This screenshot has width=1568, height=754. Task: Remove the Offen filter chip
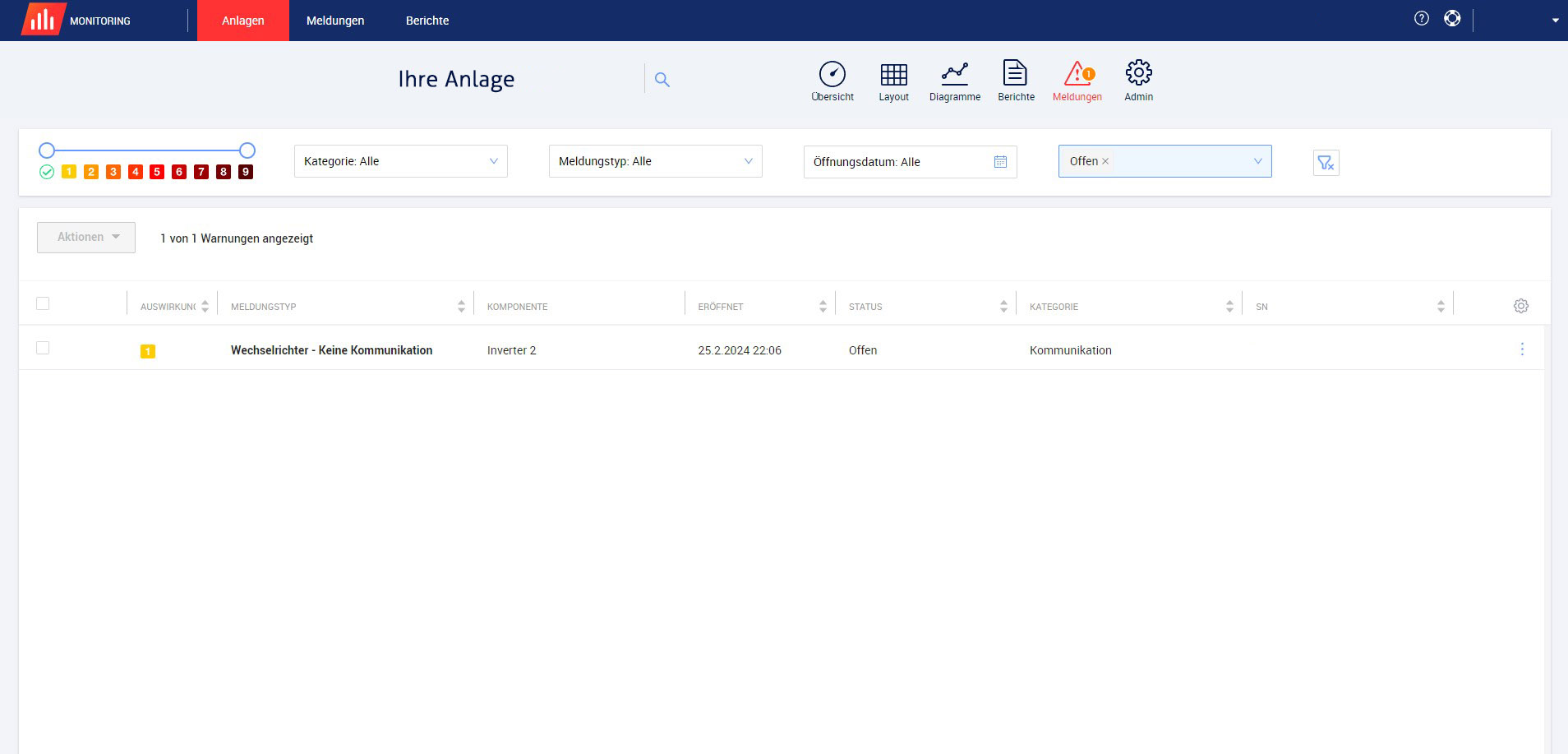(1105, 161)
